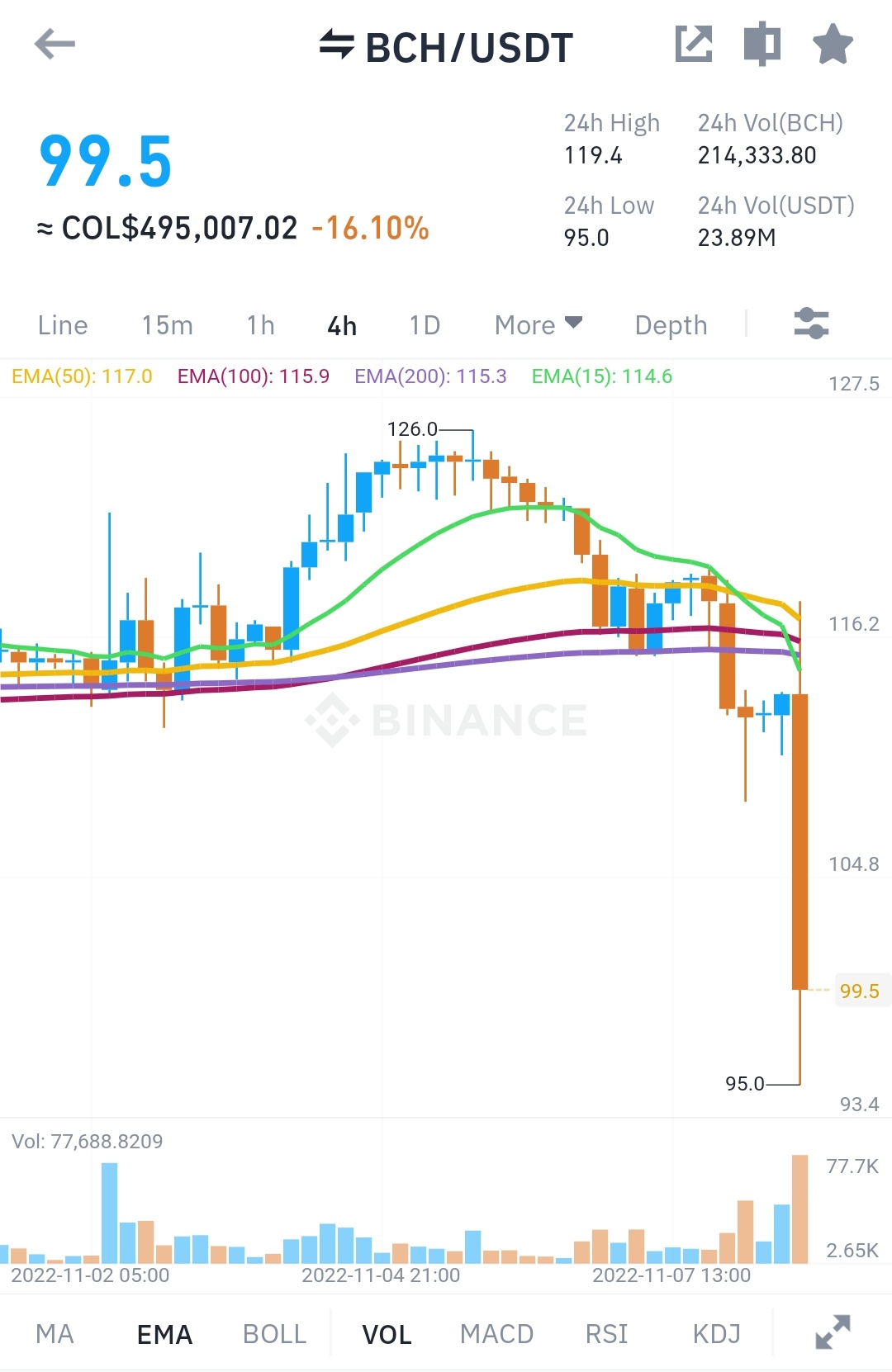Switch to Line chart view
The width and height of the screenshot is (892, 1372).
click(63, 325)
